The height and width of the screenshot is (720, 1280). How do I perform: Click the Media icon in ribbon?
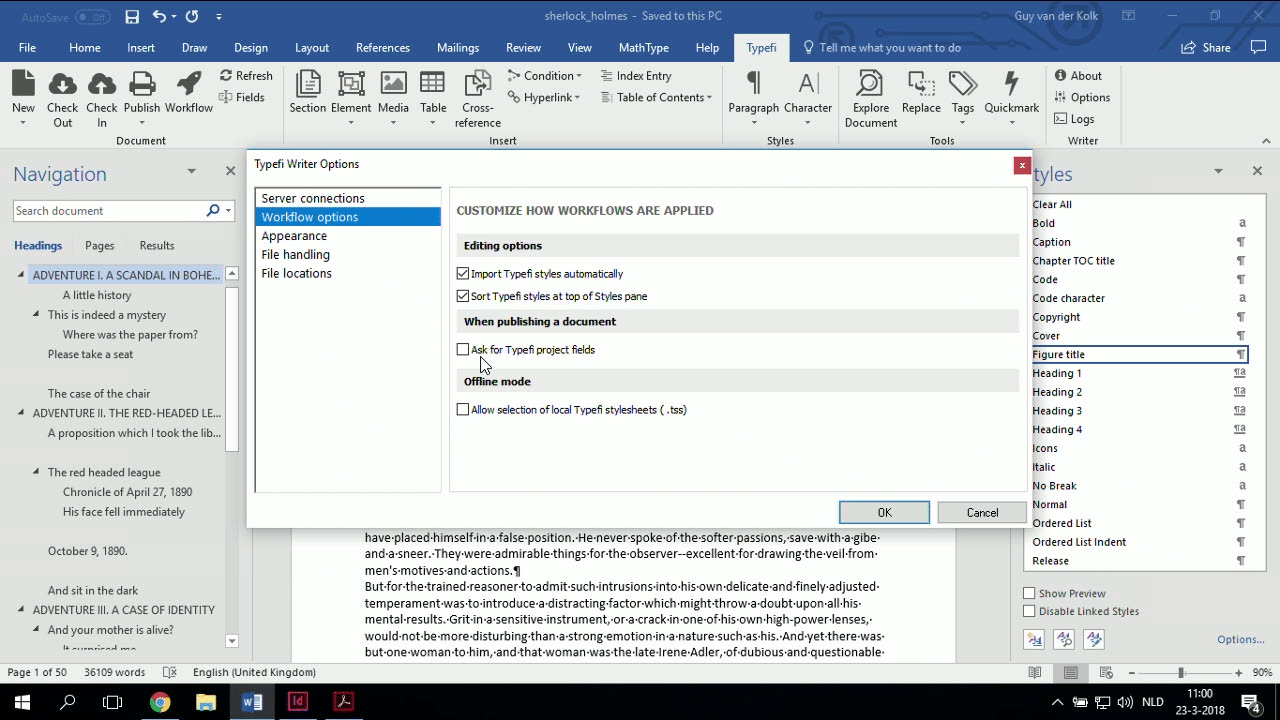click(x=393, y=84)
